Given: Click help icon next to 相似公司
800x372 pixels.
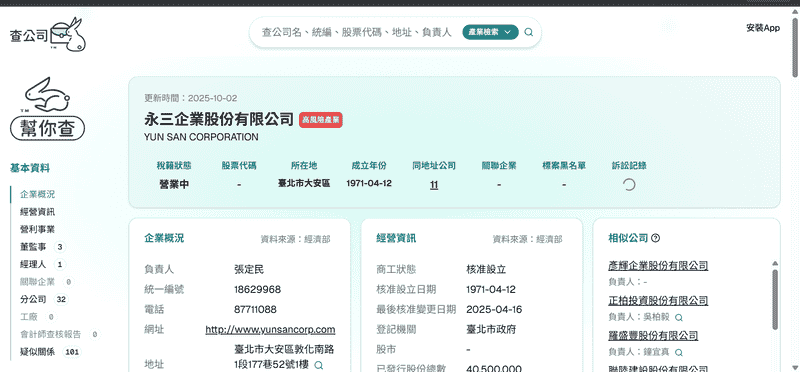Looking at the screenshot, I should tap(656, 238).
